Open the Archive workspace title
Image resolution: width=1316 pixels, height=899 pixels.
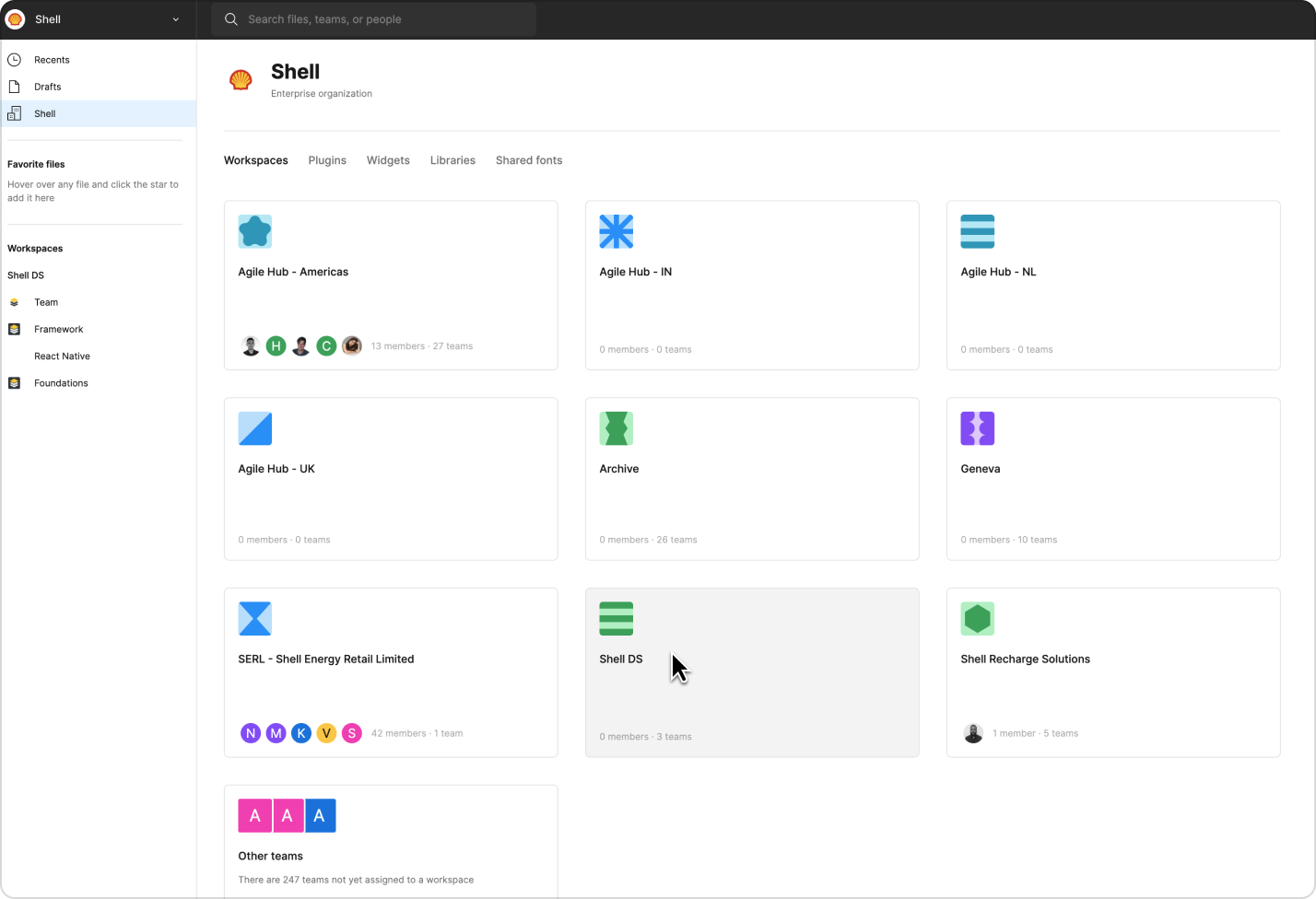619,469
